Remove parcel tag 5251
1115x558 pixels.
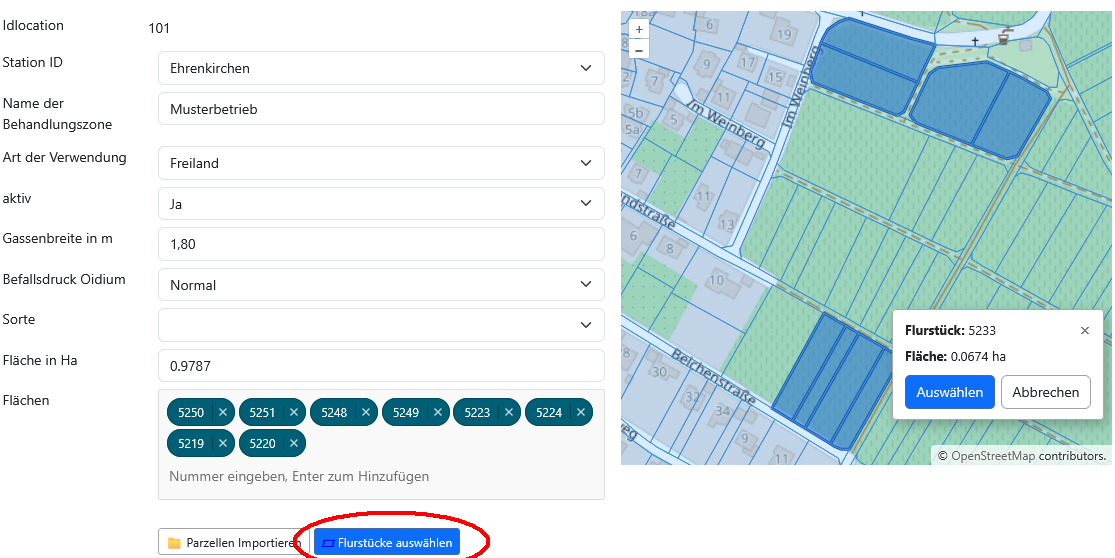click(294, 412)
